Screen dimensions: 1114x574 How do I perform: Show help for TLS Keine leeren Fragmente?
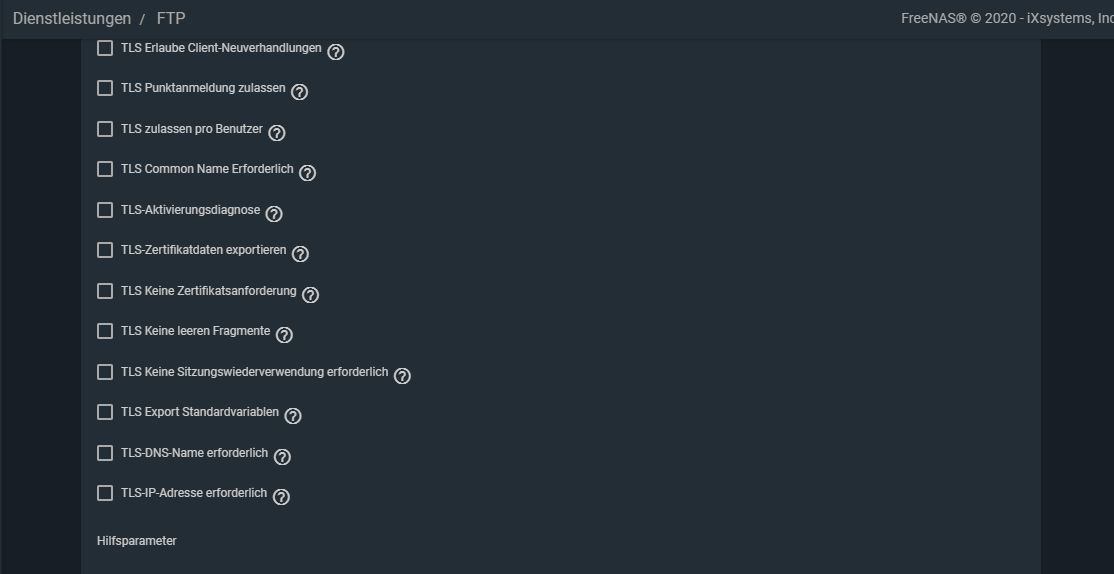click(x=284, y=335)
